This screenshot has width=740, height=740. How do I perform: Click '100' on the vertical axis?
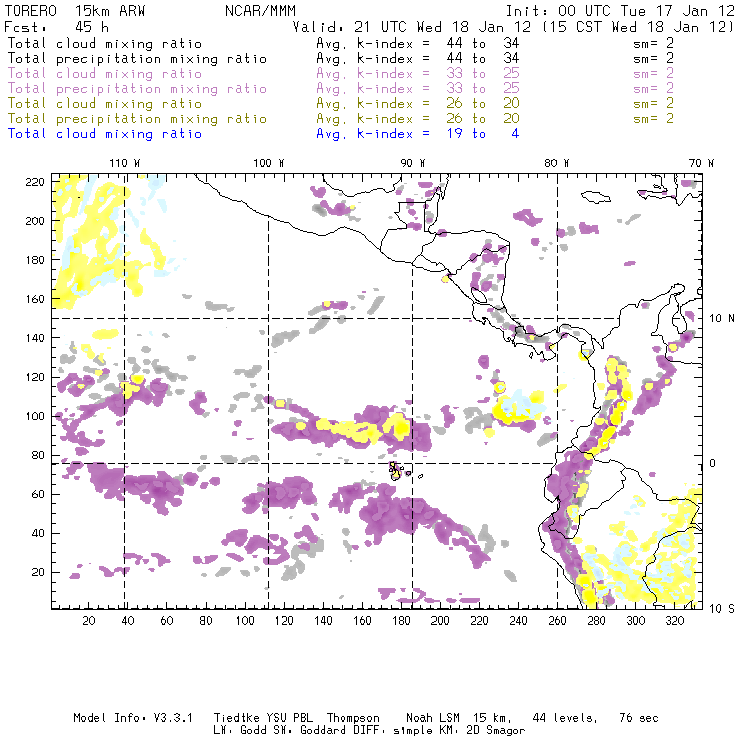35,416
